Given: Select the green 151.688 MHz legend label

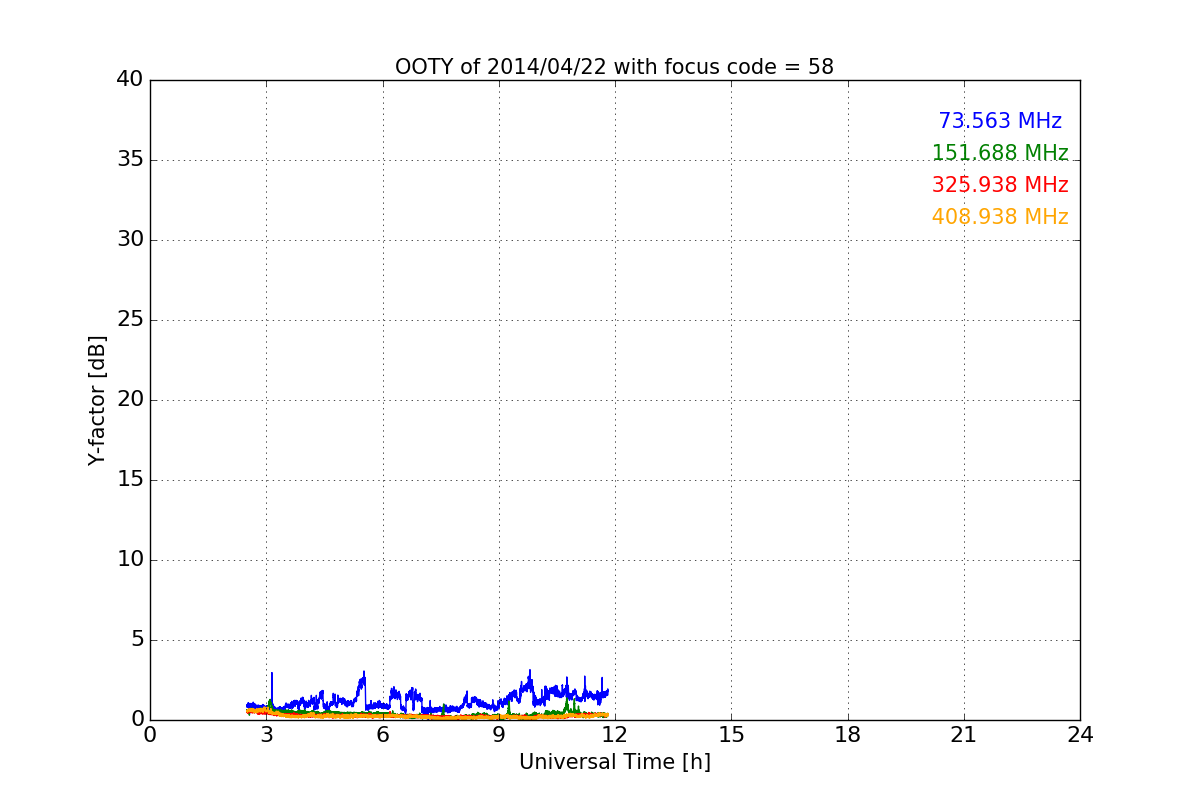Looking at the screenshot, I should (x=1000, y=153).
